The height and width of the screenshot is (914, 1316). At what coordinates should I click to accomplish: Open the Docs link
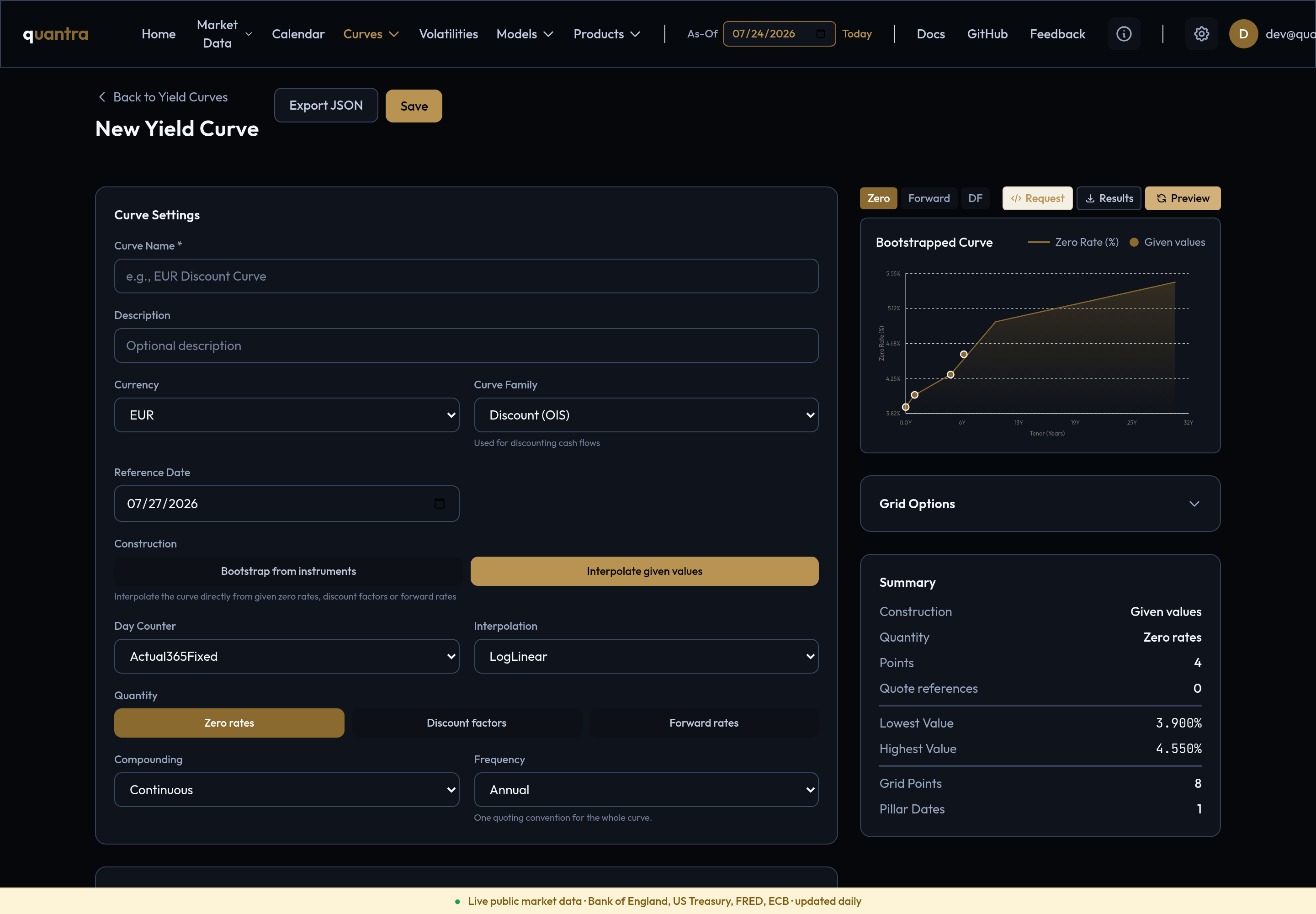click(x=931, y=34)
